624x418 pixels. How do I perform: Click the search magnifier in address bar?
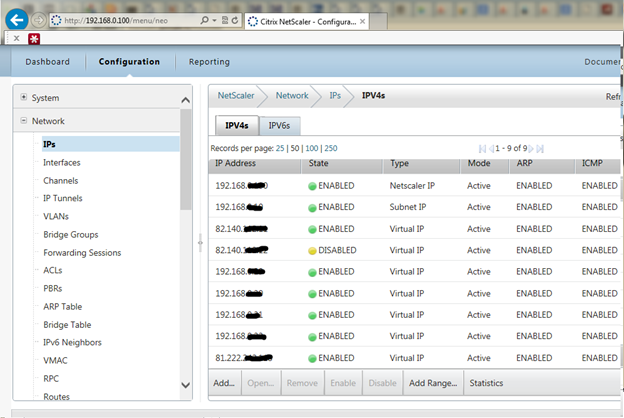(204, 20)
